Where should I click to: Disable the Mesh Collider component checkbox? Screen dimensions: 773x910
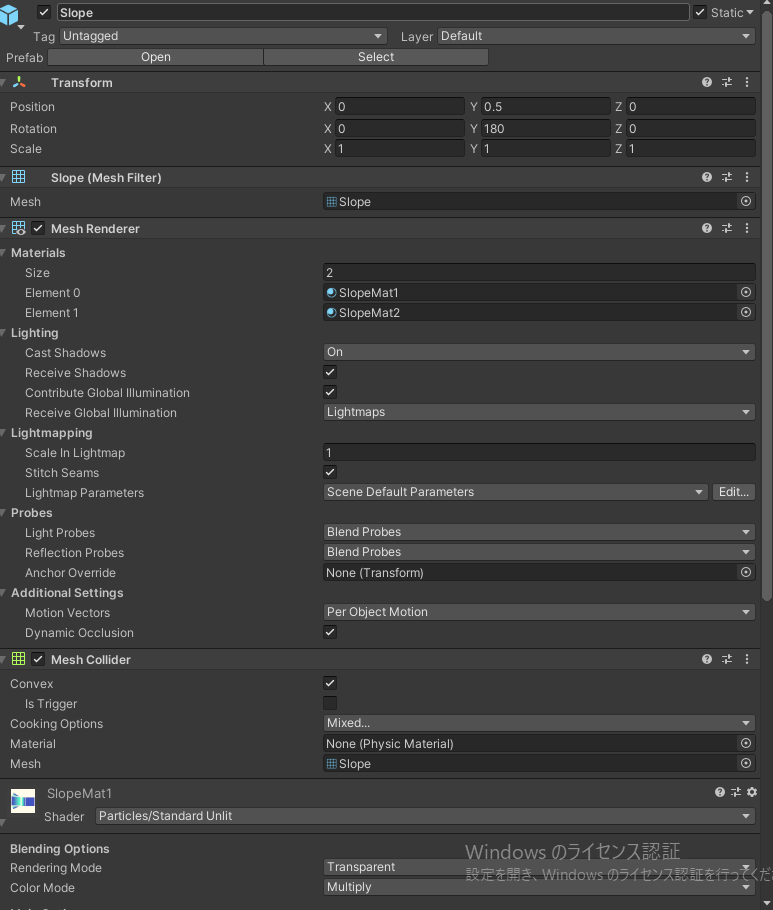38,659
